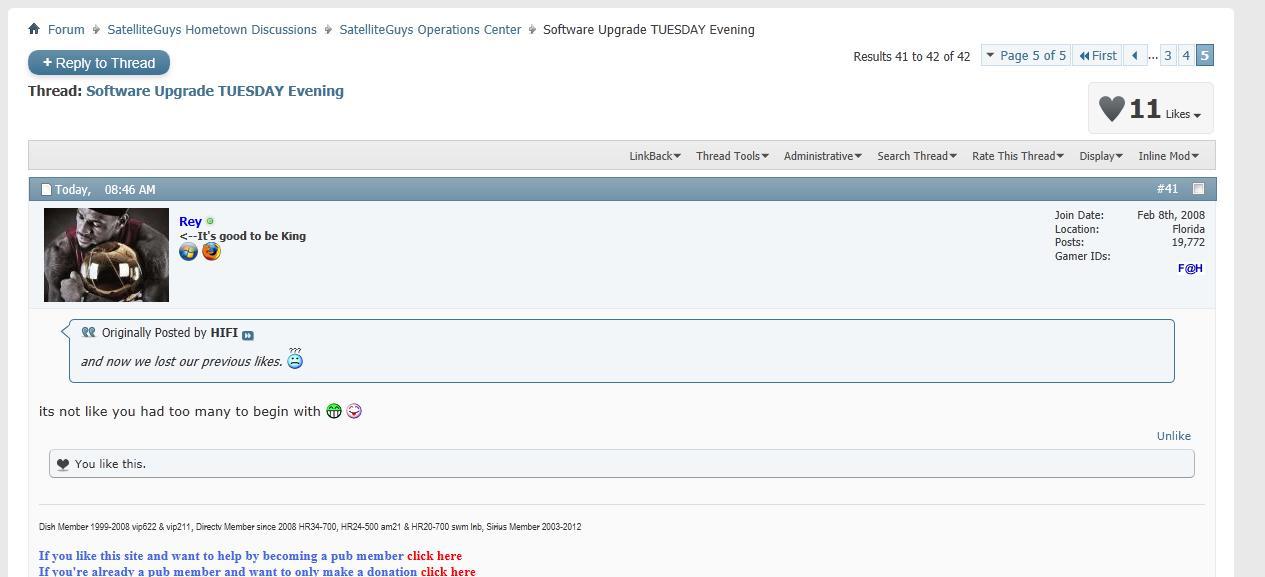This screenshot has height=577, width=1265.
Task: Go to previous page arrow icon
Action: 1135,56
